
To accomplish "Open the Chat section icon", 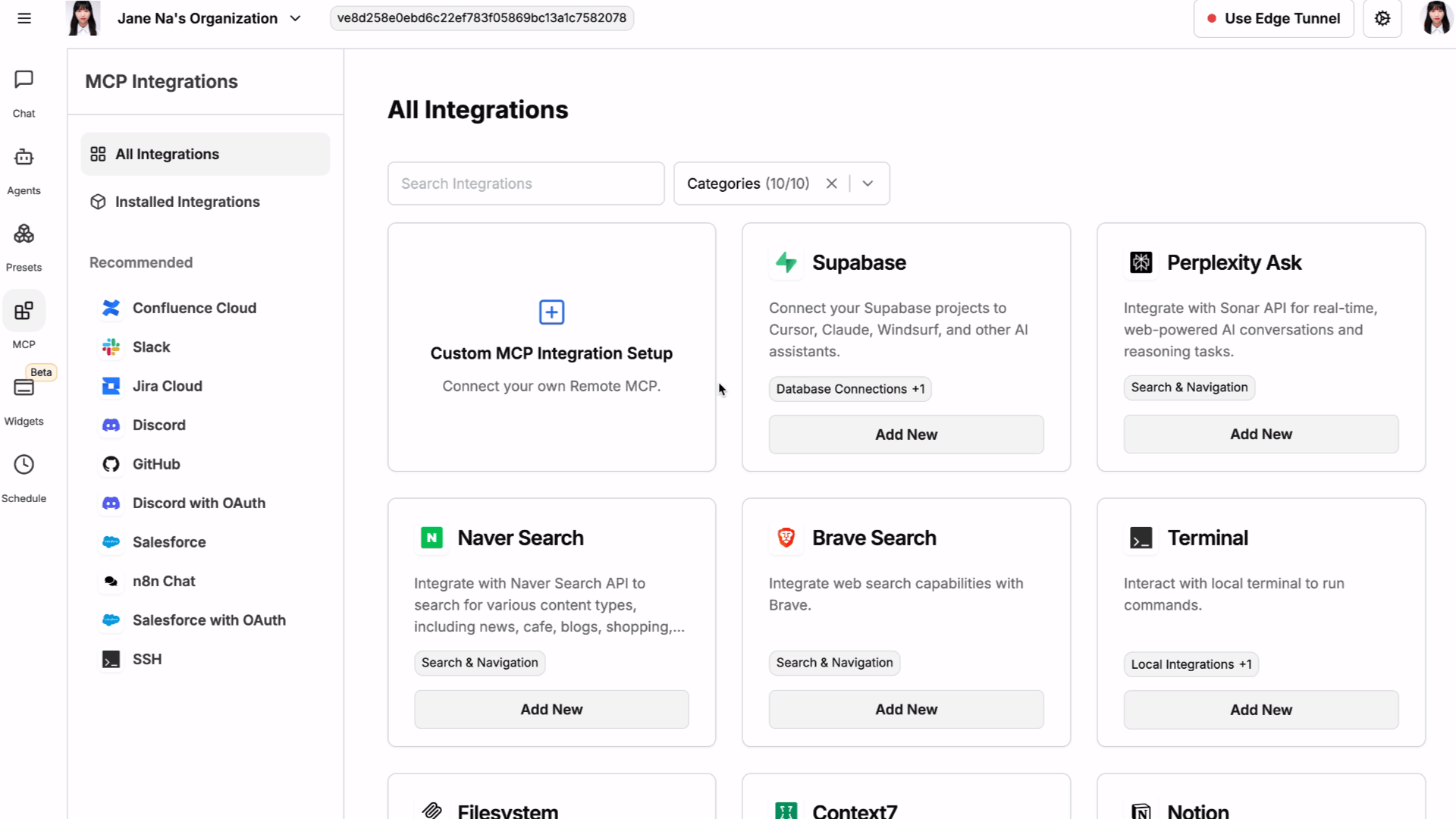I will point(24,80).
